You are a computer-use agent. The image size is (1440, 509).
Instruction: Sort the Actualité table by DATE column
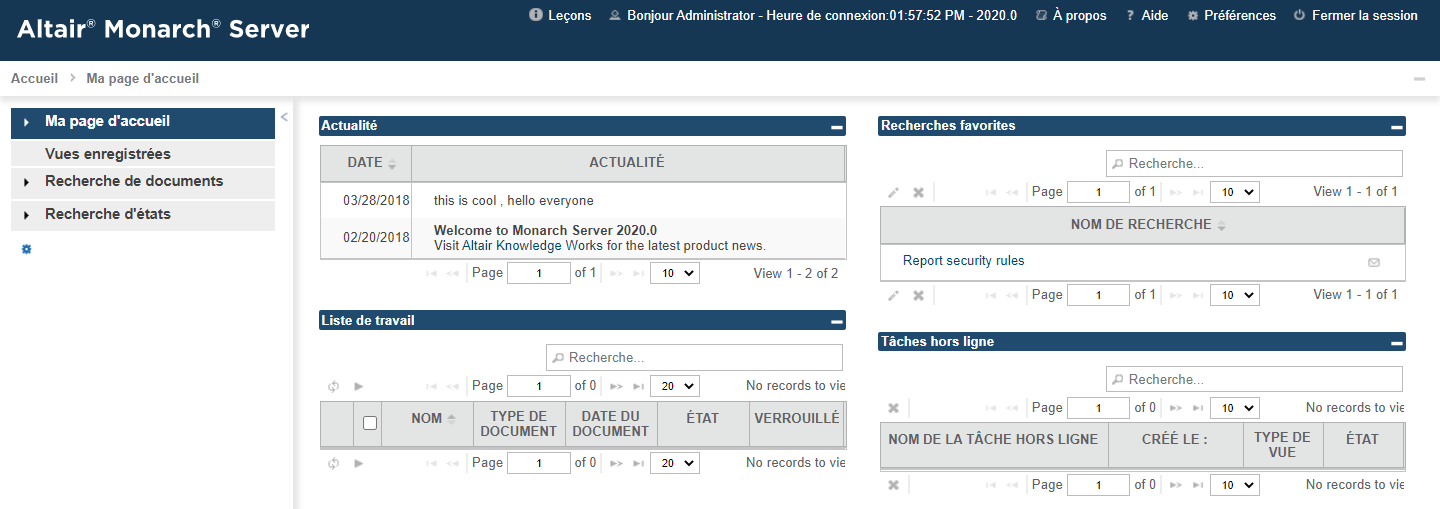coord(366,163)
